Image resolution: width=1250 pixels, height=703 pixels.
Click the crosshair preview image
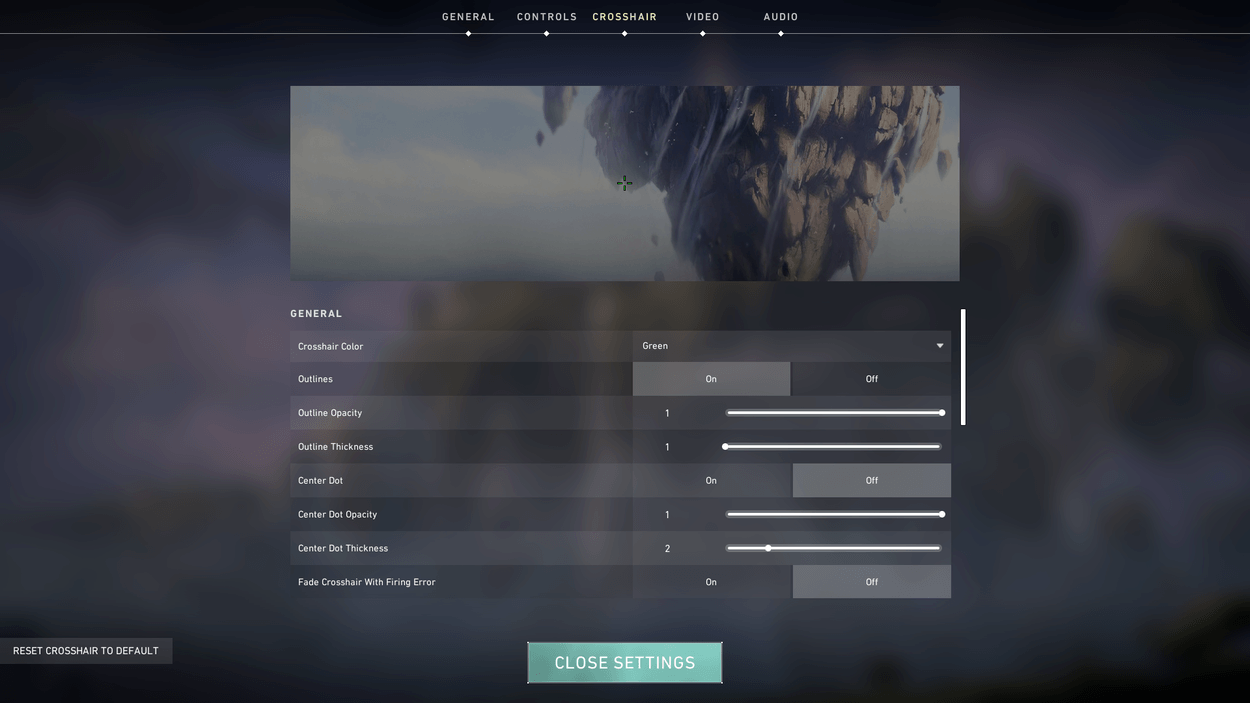coord(624,183)
